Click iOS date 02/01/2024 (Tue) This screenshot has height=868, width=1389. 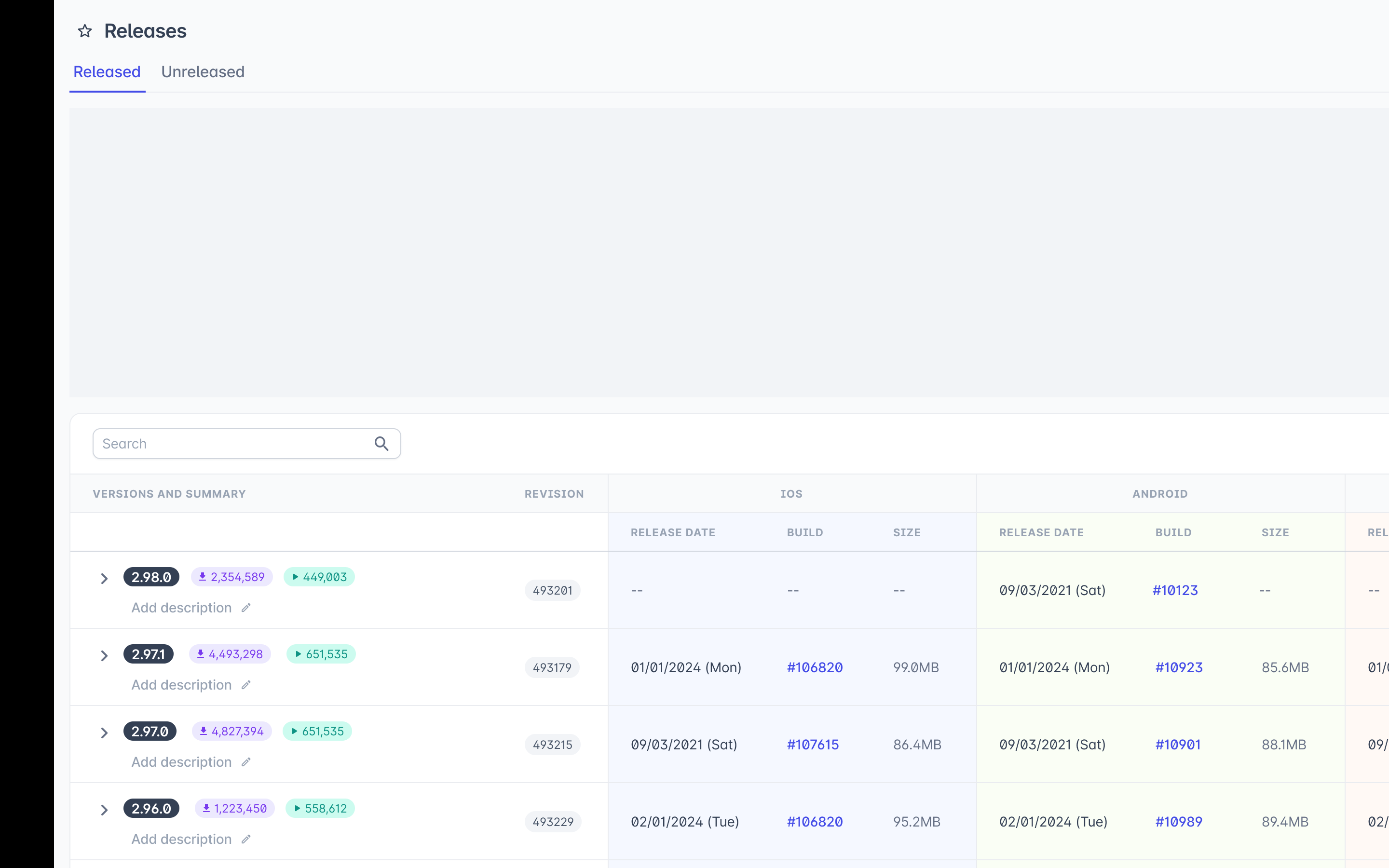(x=685, y=822)
